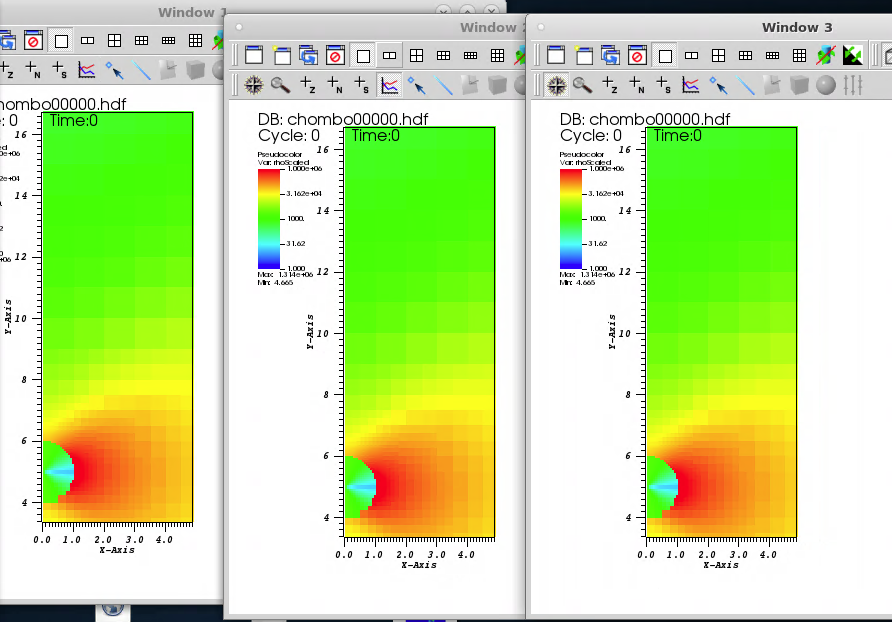Delete window icon in Window 2
Image resolution: width=892 pixels, height=622 pixels.
pyautogui.click(x=335, y=55)
